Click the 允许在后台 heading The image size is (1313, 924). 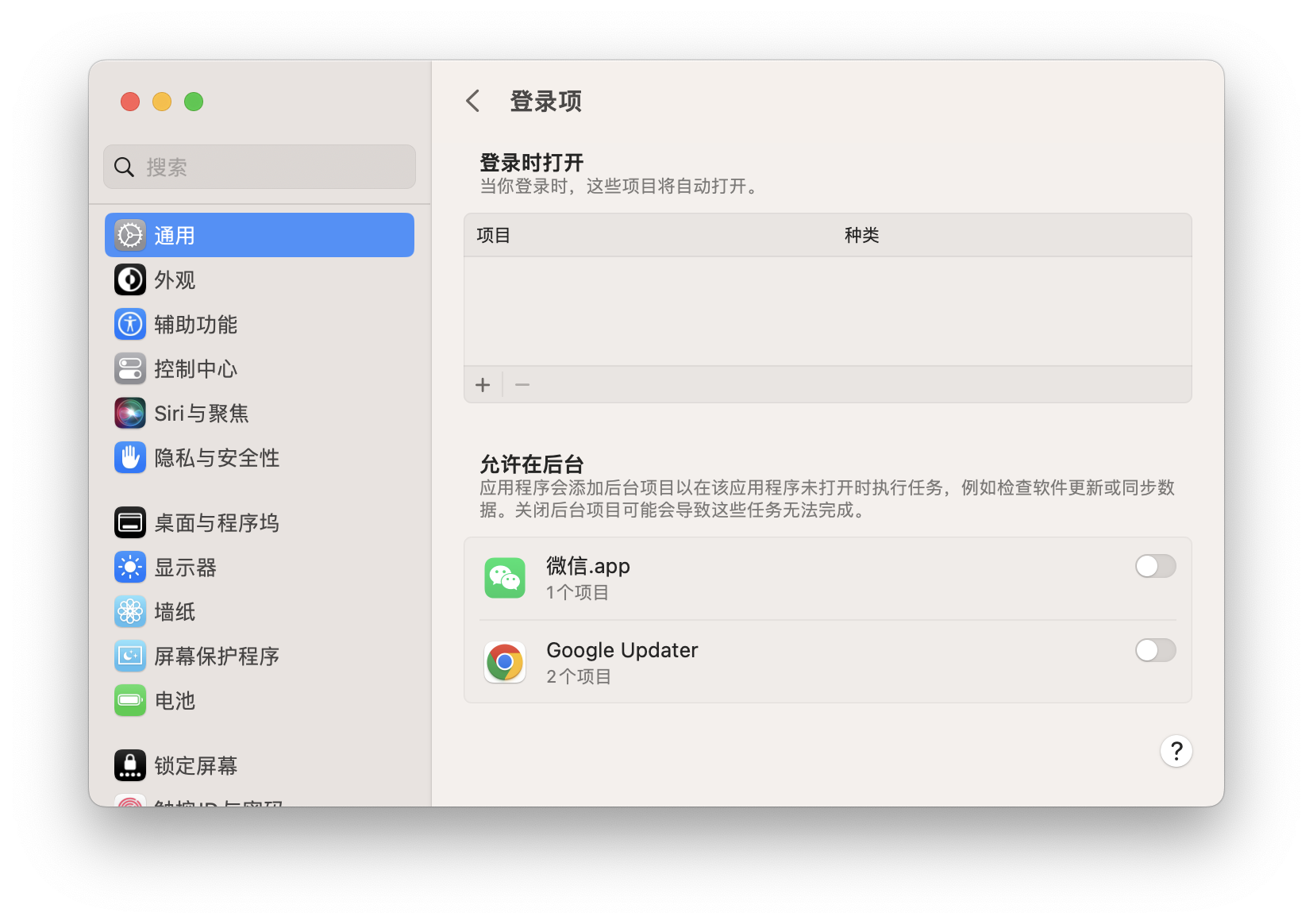(532, 464)
